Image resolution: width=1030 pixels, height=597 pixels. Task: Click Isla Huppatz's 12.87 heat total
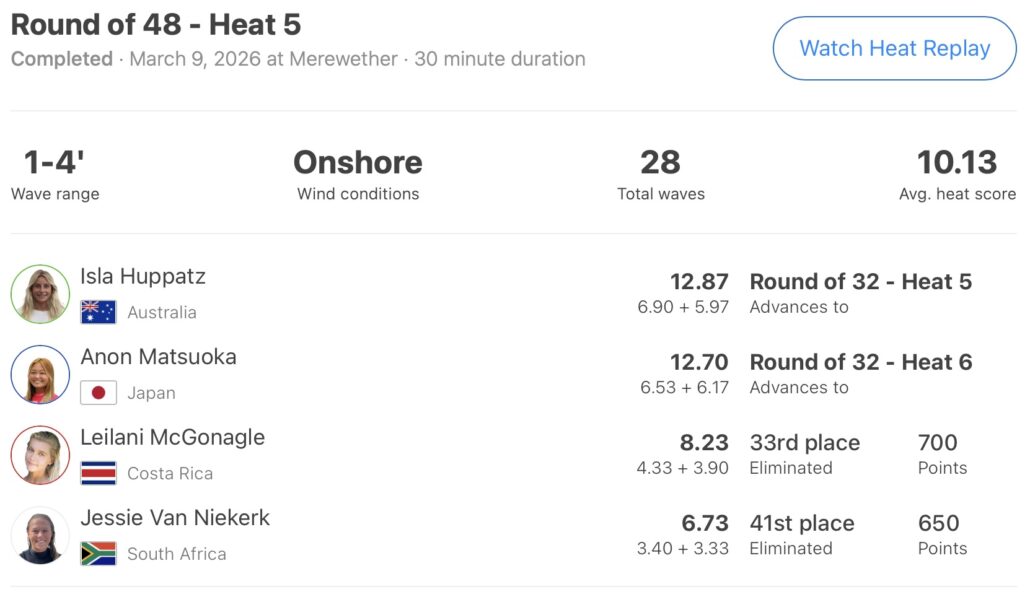coord(699,282)
